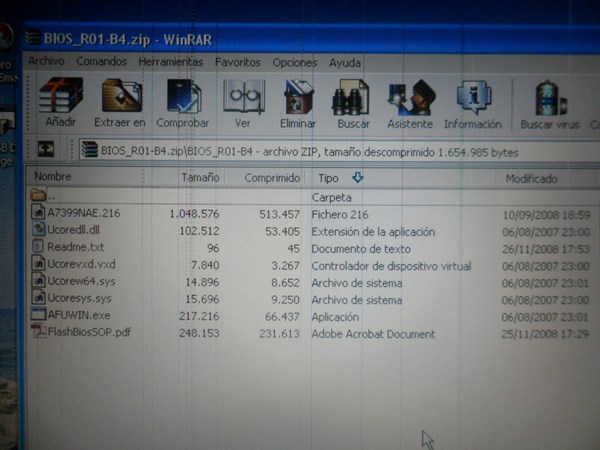
Task: Click the AFUWIN.exe file name
Action: (x=79, y=315)
